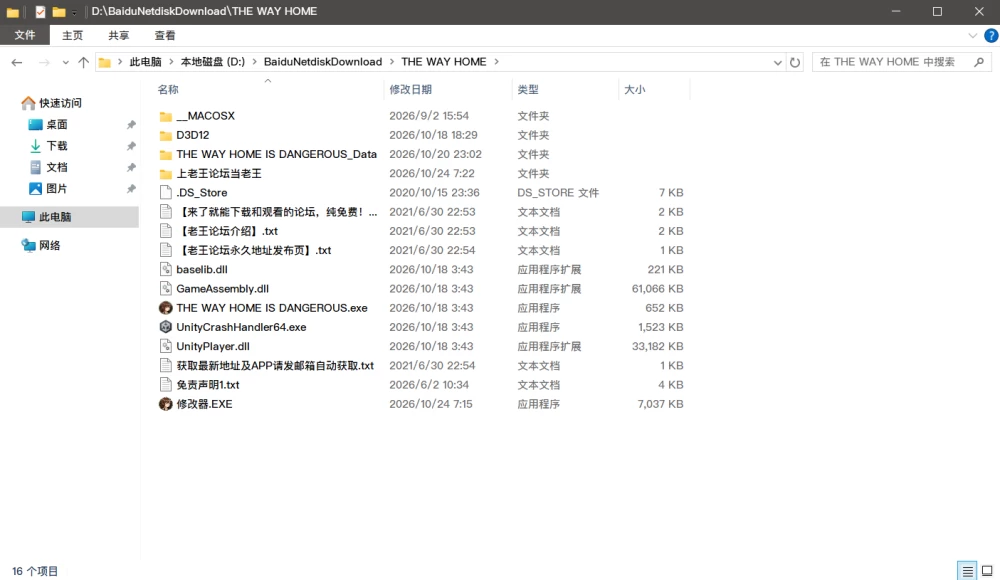Image resolution: width=1000 pixels, height=580 pixels.
Task: Click the 2026/10/24 7:15 date cell
Action: point(430,404)
